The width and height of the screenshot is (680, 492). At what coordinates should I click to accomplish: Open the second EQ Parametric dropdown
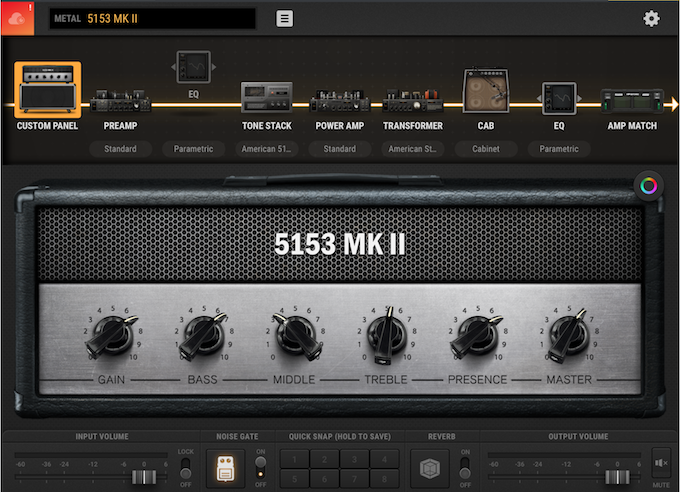pos(559,149)
